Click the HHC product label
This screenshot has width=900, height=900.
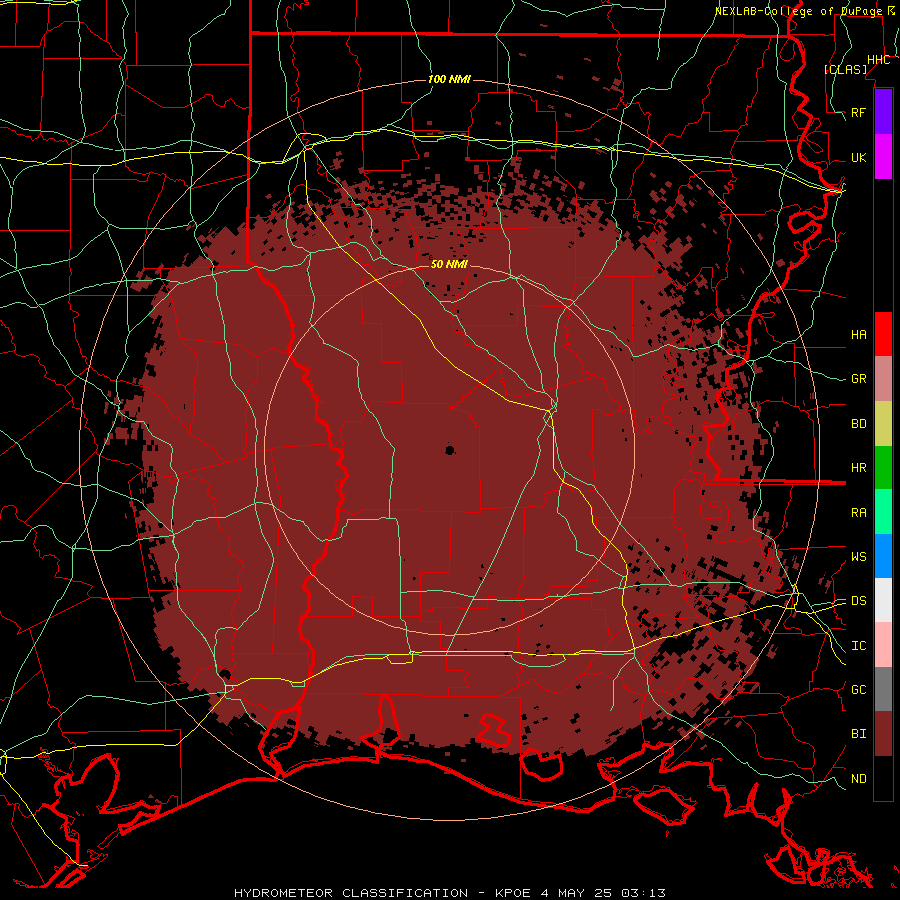pos(878,60)
